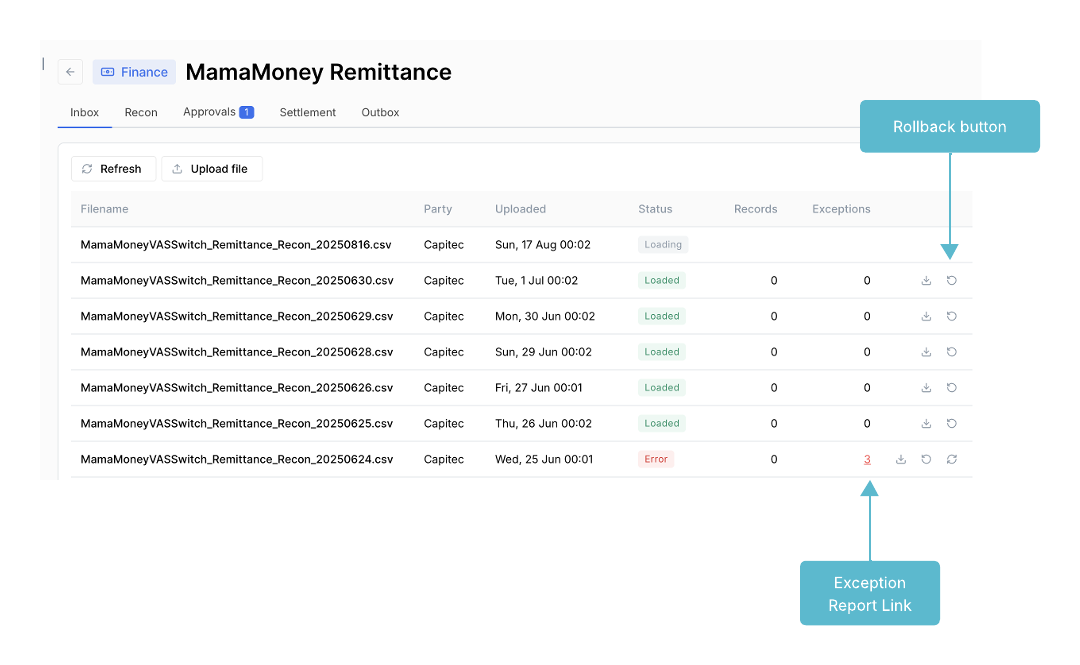Click upload date Fri, 27 Jun 00:01
This screenshot has width=1080, height=665.
pos(539,388)
